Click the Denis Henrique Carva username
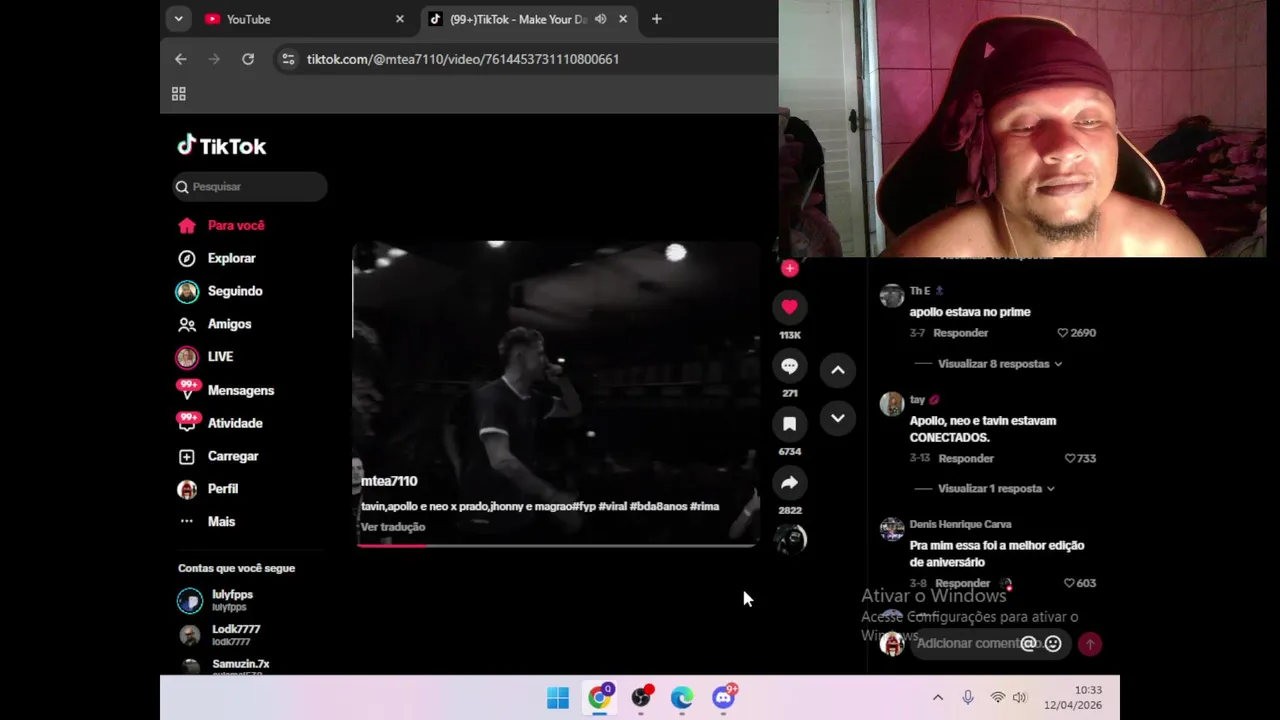The image size is (1280, 720). [960, 524]
